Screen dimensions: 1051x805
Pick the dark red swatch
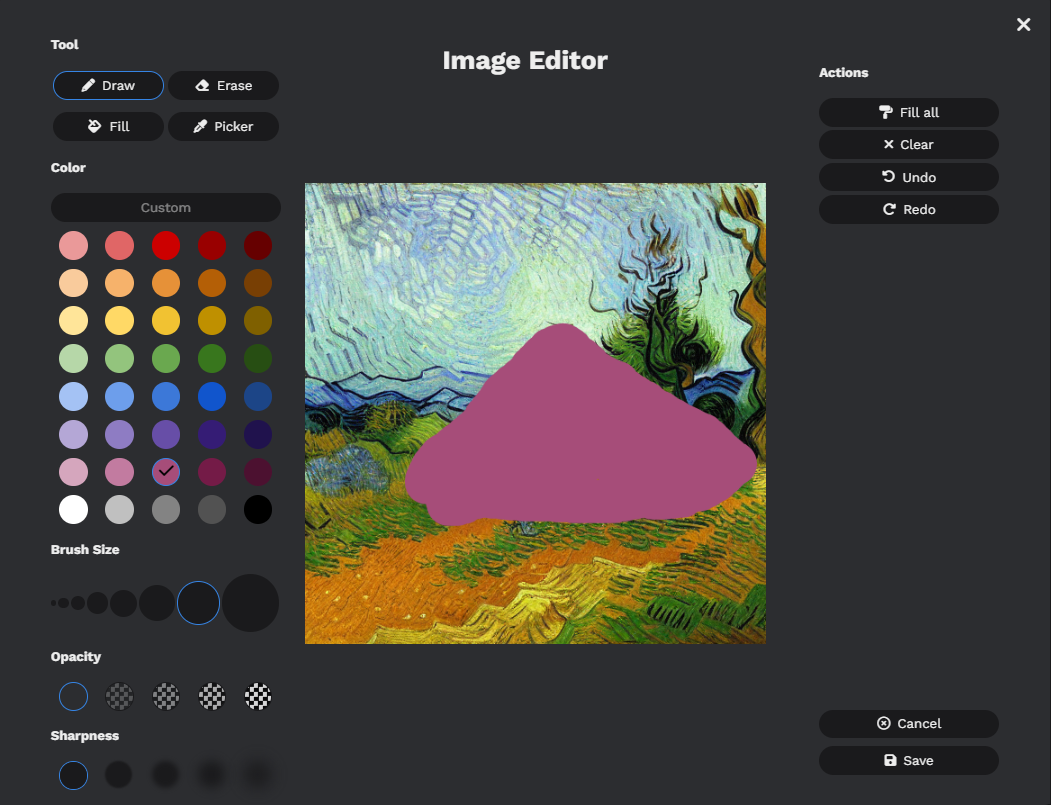(x=212, y=245)
